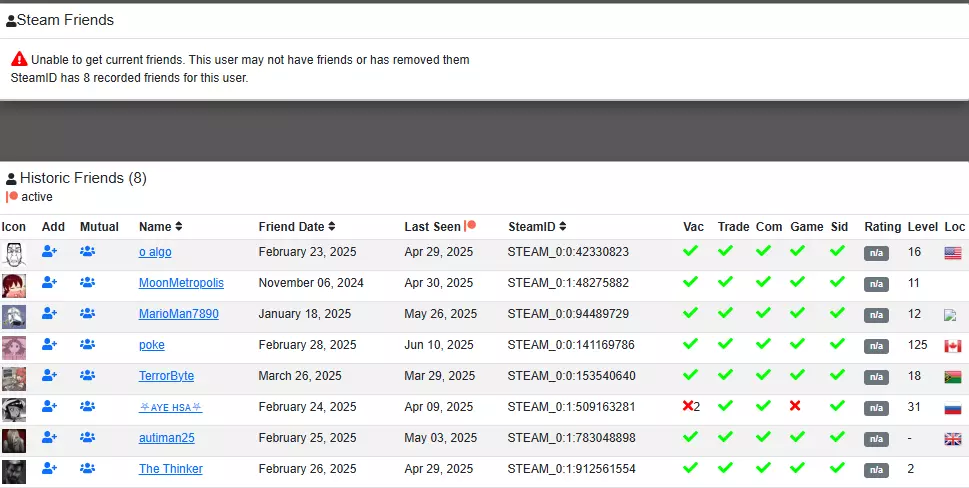Click the add-friend icon for poke

[49, 344]
